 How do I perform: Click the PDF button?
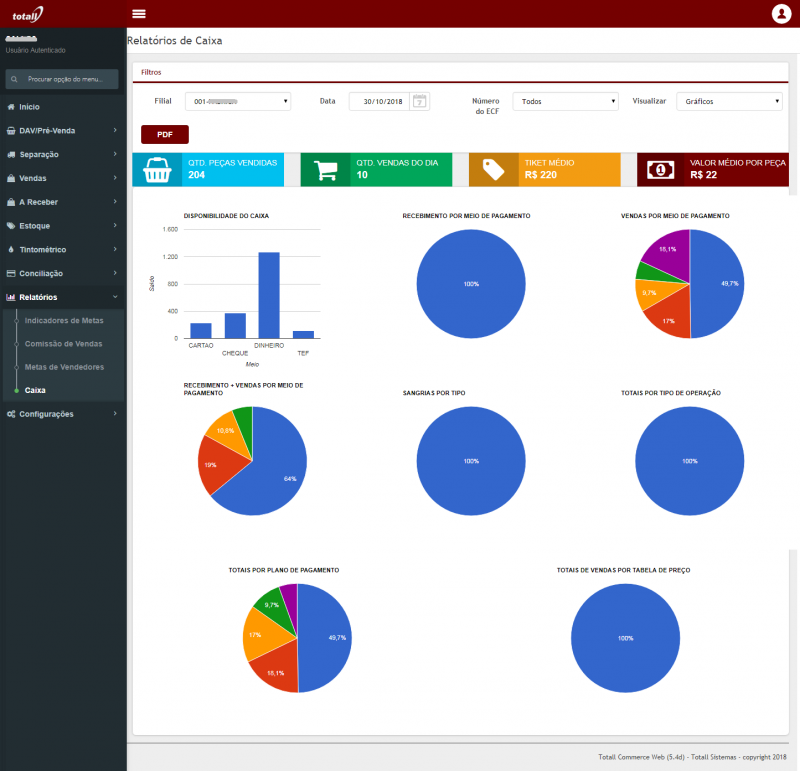click(x=165, y=134)
